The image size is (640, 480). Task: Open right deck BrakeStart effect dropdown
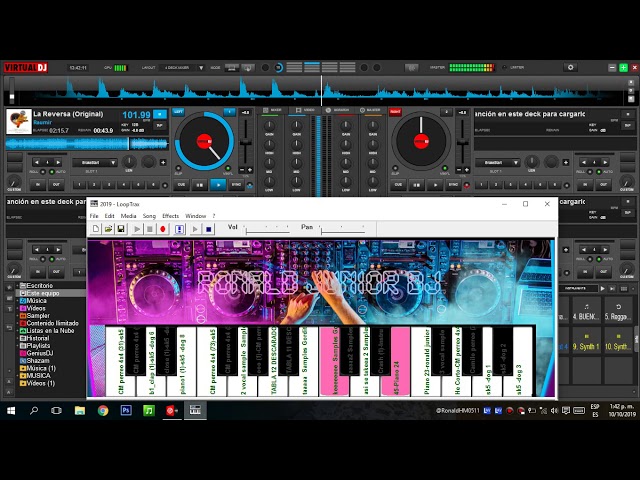(498, 162)
